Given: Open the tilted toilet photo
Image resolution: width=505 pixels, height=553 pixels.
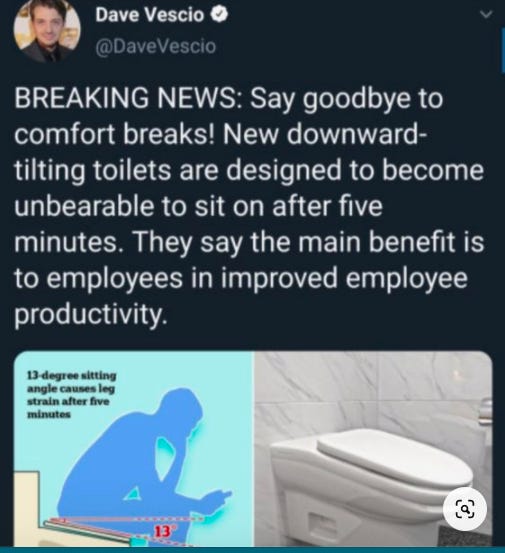Looking at the screenshot, I should (373, 449).
